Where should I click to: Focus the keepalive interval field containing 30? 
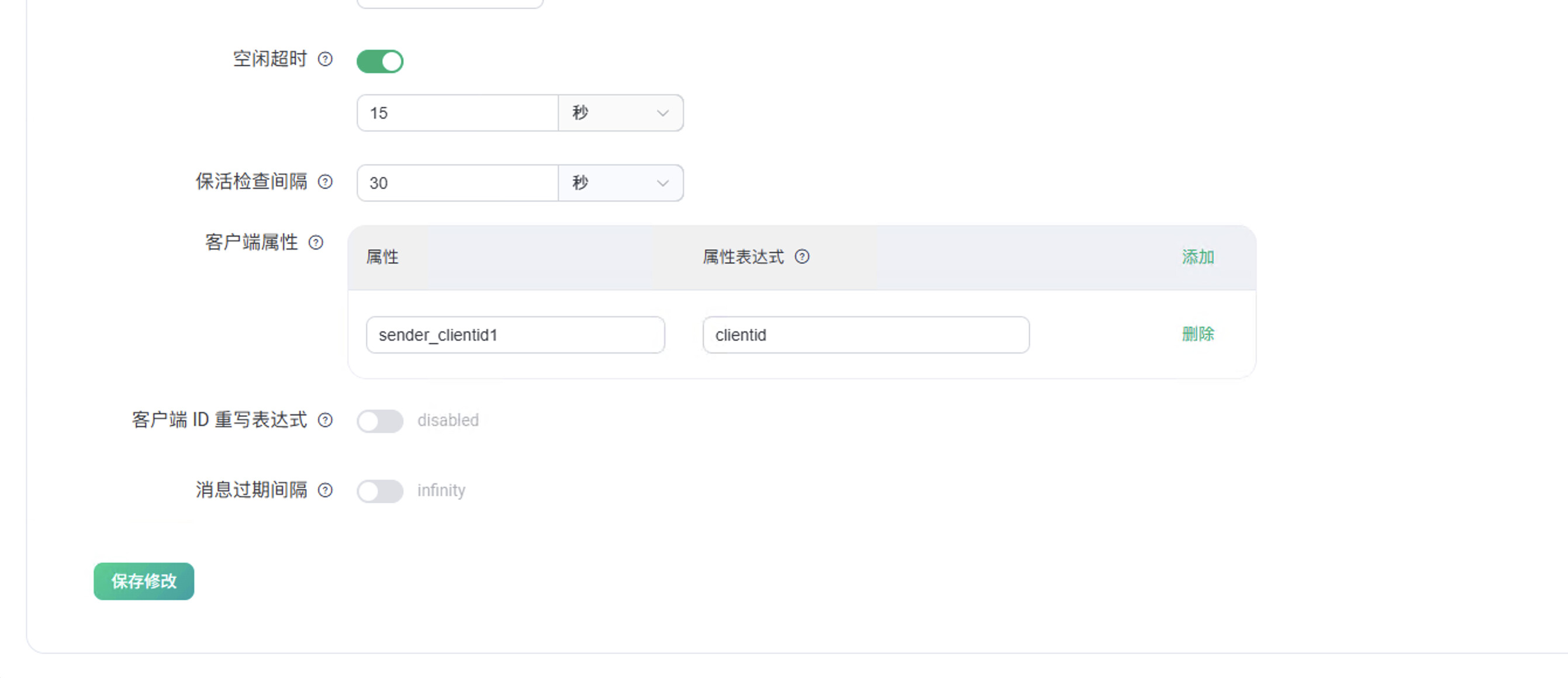pos(457,182)
